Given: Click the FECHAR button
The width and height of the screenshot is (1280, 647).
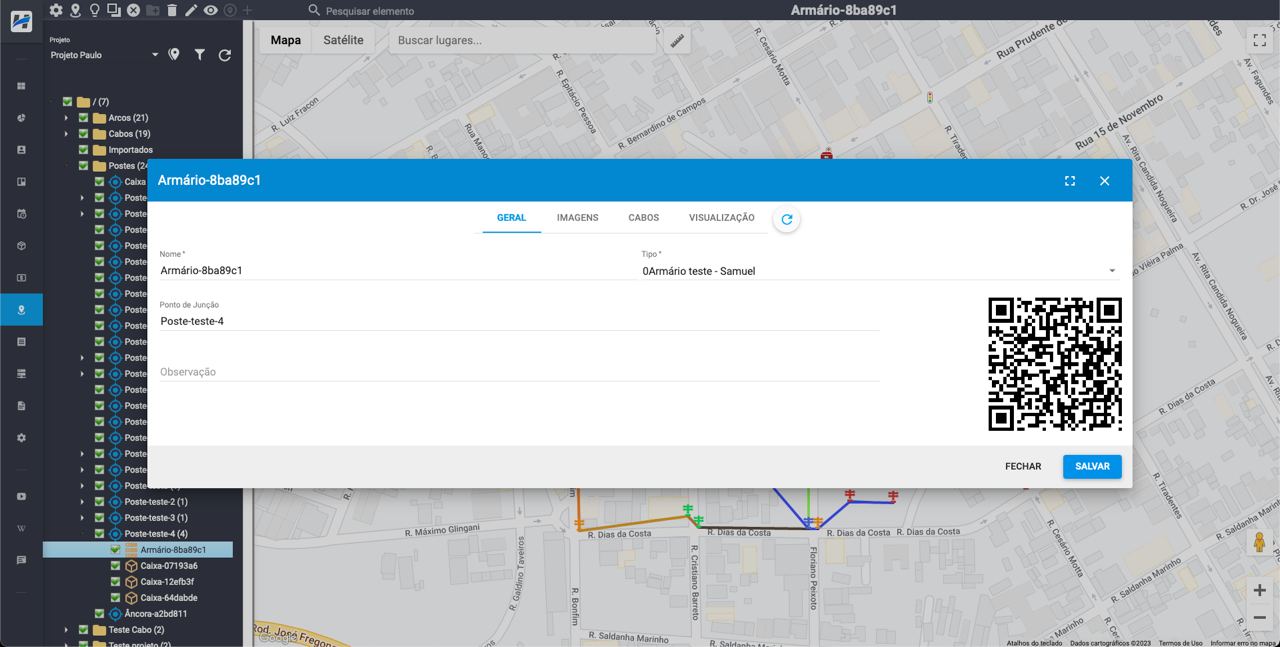Looking at the screenshot, I should click(x=1022, y=467).
